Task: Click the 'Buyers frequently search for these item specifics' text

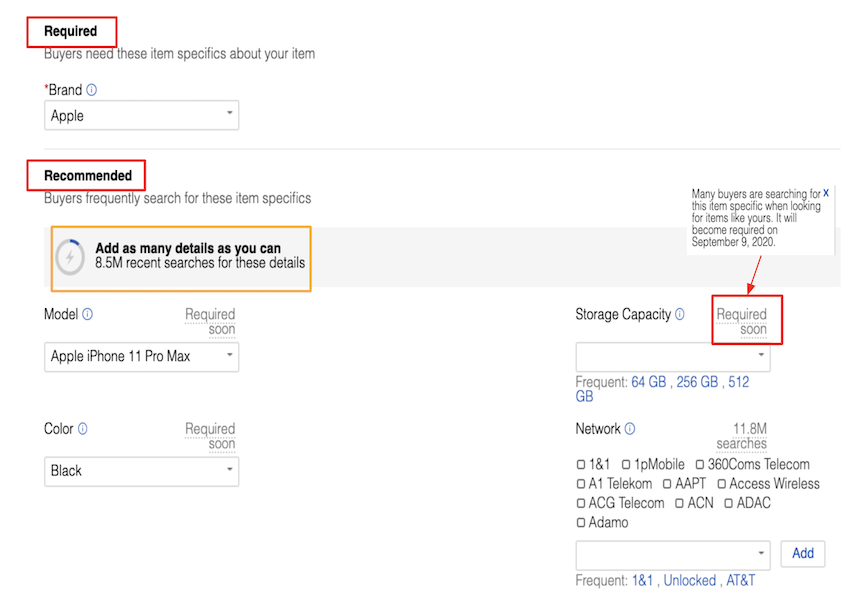Action: point(178,198)
